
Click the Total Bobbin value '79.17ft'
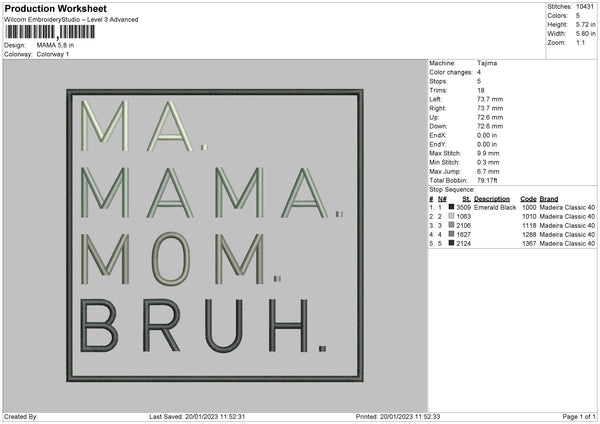[x=487, y=180]
